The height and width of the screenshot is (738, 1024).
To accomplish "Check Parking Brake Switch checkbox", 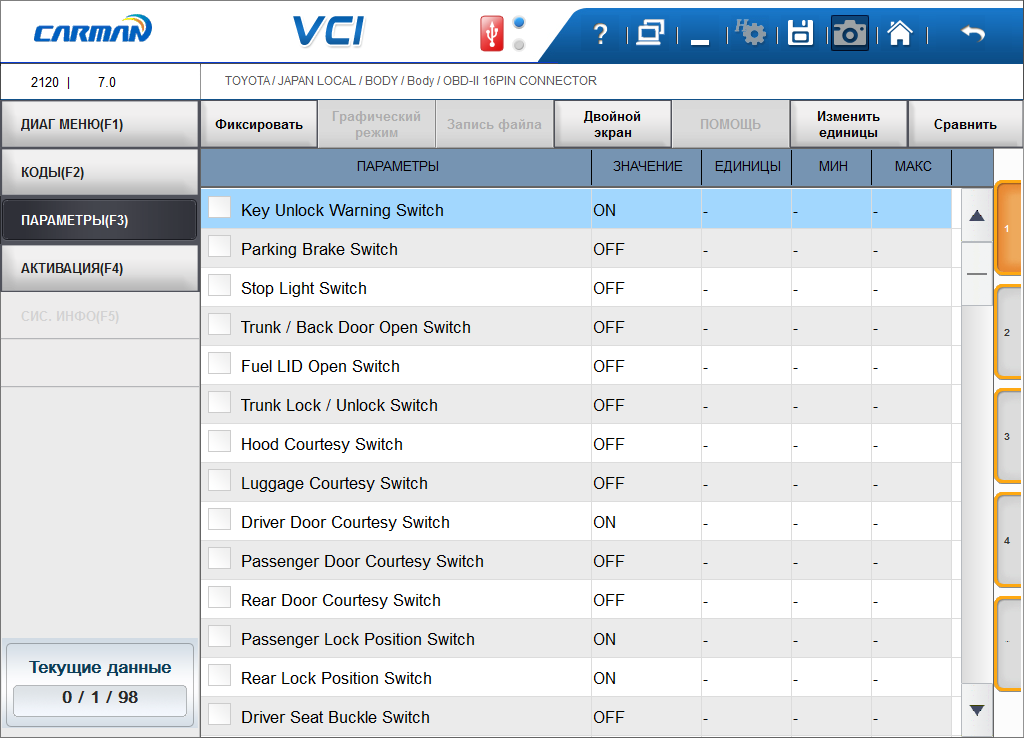I will (x=219, y=247).
